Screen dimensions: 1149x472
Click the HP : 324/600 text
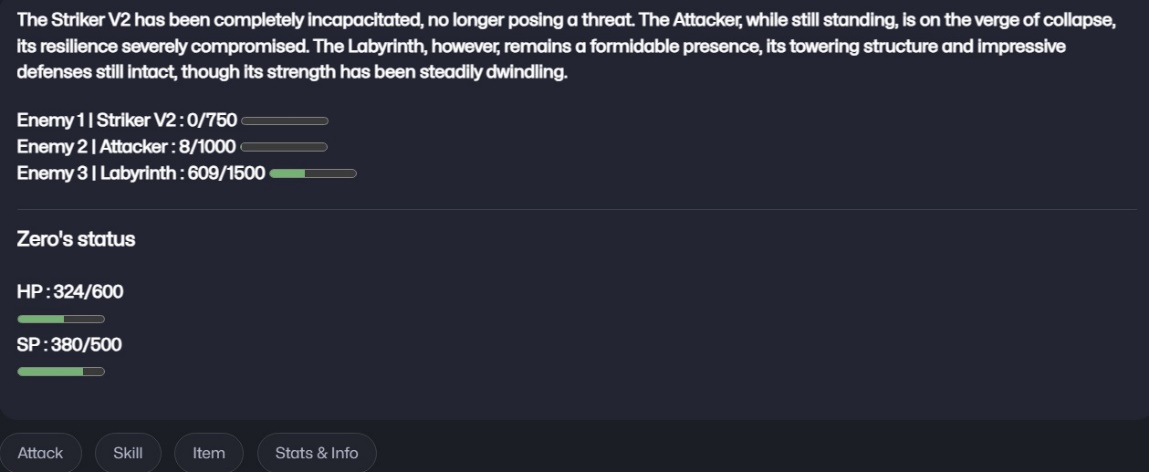[70, 292]
